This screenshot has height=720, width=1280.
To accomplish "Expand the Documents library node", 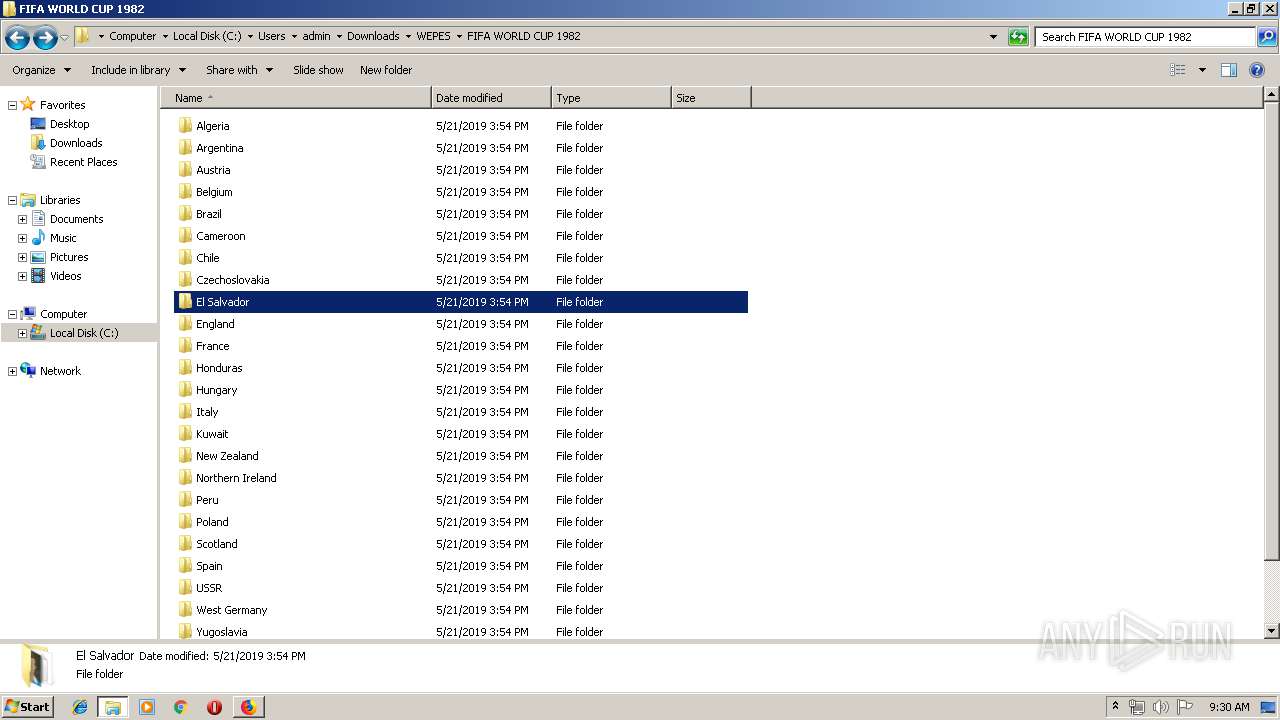I will click(22, 219).
